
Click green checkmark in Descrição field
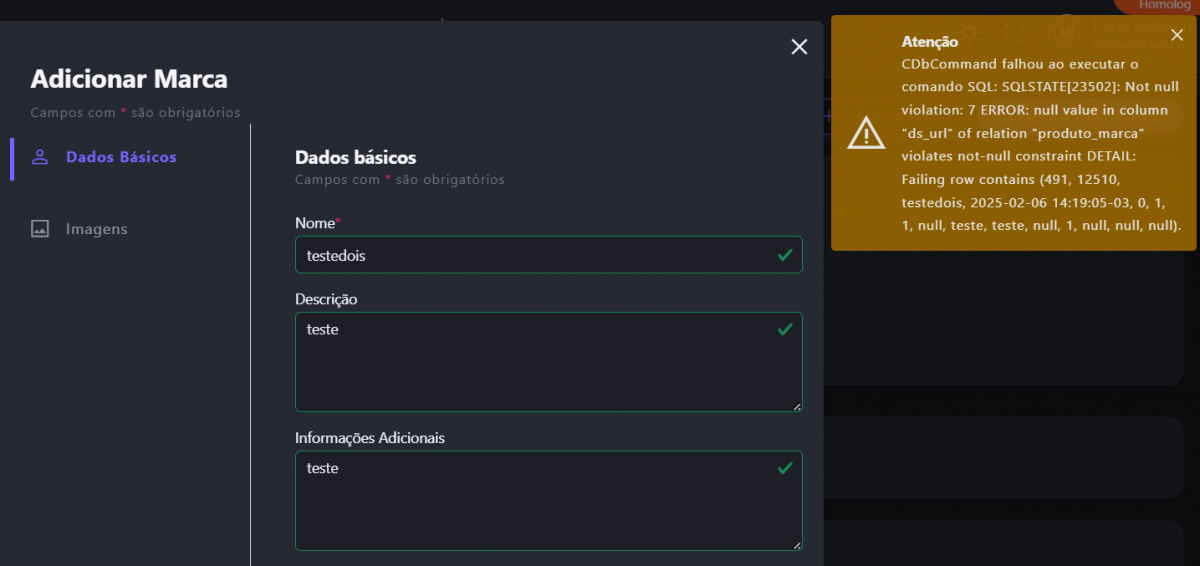785,328
